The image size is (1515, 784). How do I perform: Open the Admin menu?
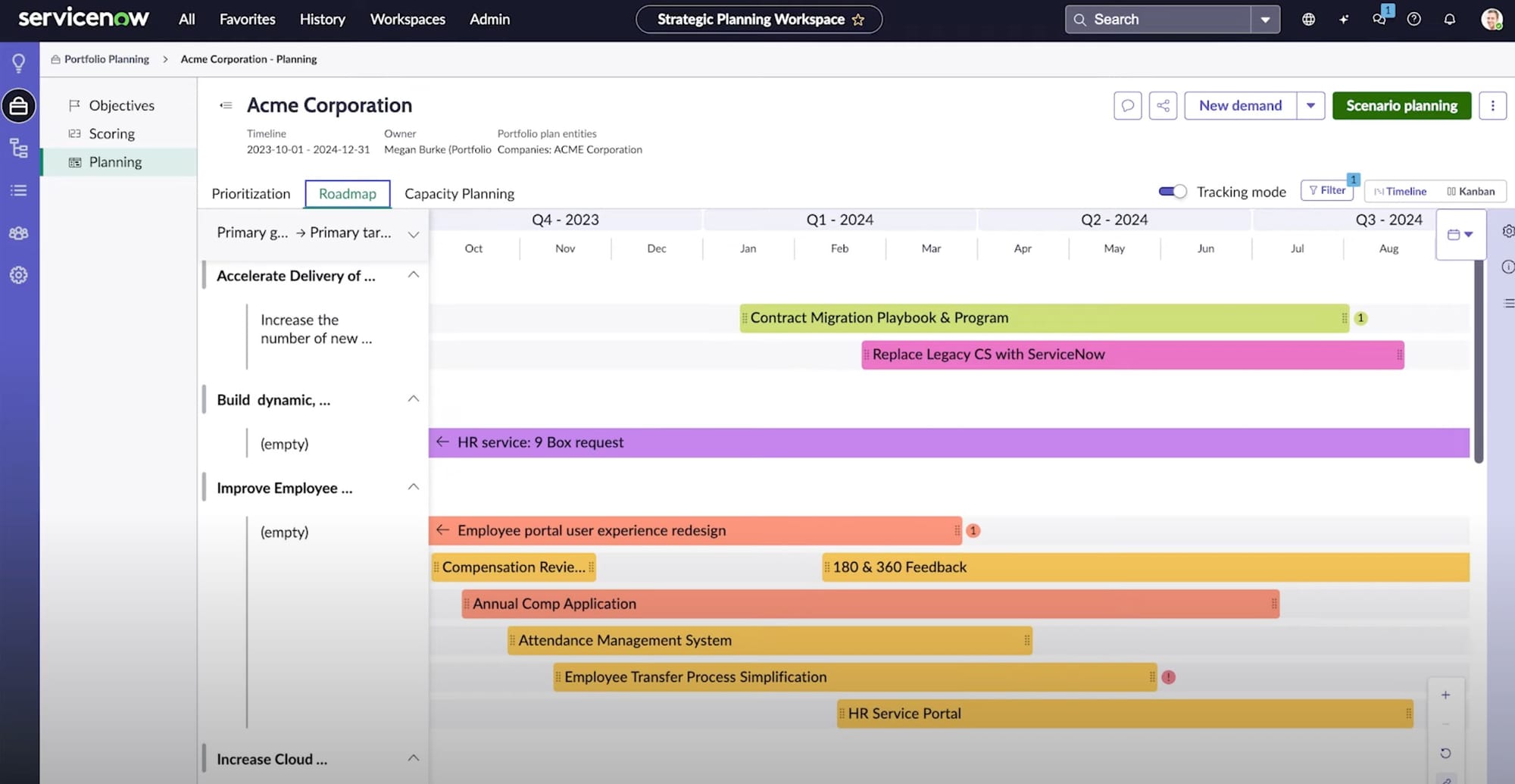tap(489, 20)
